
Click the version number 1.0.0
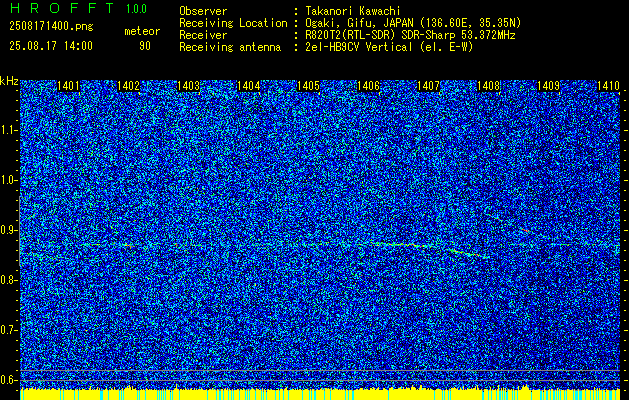coord(136,9)
